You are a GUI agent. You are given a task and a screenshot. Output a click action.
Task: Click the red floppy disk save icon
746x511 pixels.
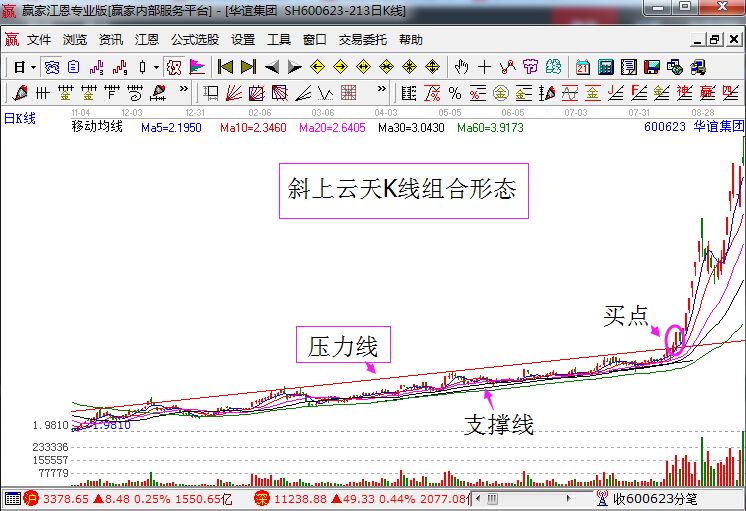tap(651, 67)
